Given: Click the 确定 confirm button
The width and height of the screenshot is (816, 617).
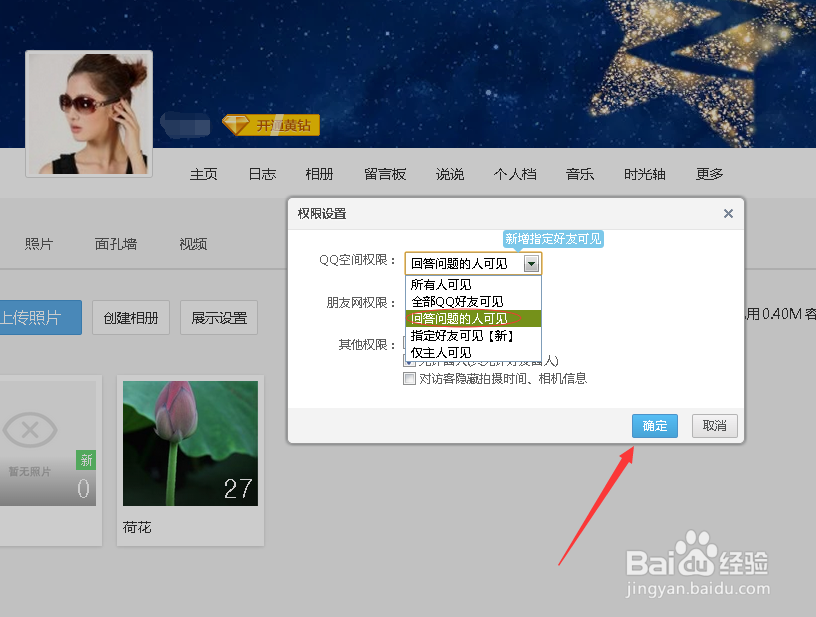Looking at the screenshot, I should [x=655, y=426].
